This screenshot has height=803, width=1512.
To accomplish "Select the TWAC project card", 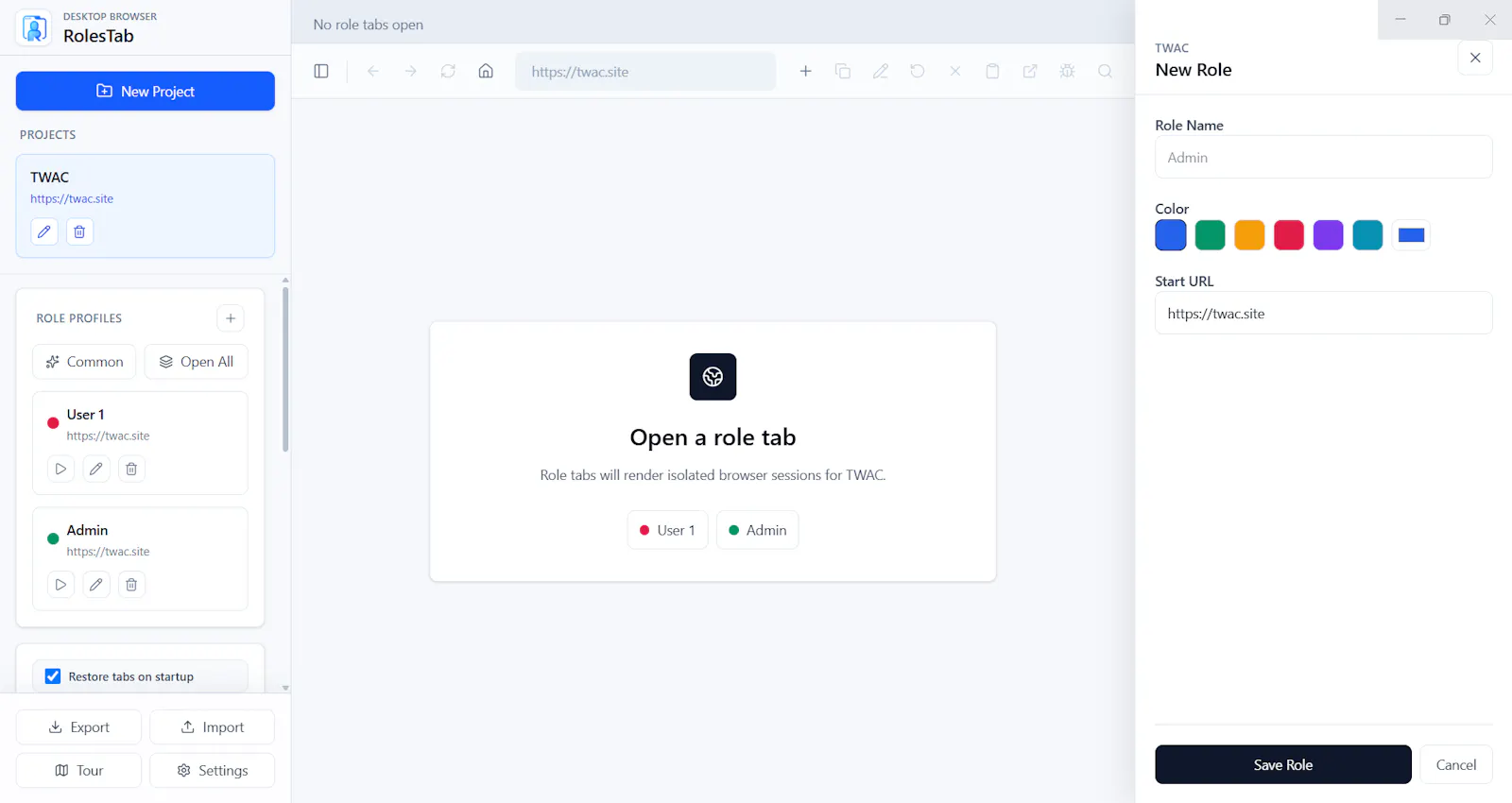I will (x=146, y=206).
